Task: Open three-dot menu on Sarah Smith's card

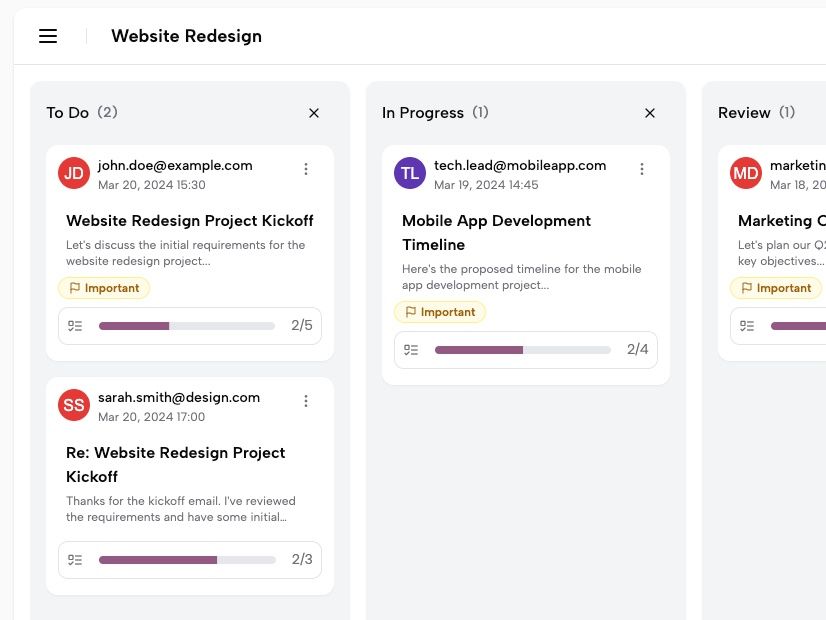Action: point(306,401)
